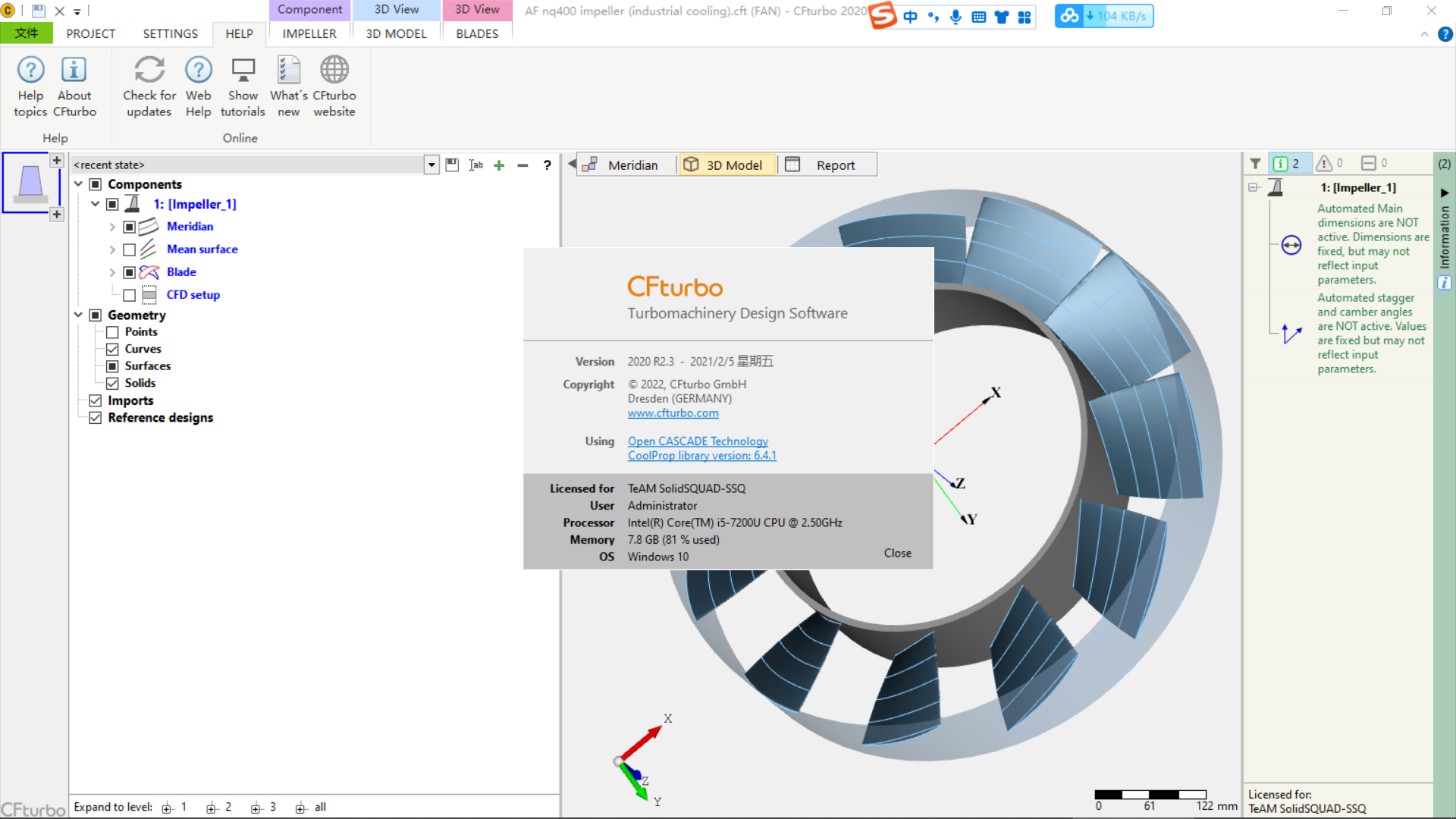Open the PROJECT ribbon tab
Screen dimensions: 1456x819
coord(91,33)
